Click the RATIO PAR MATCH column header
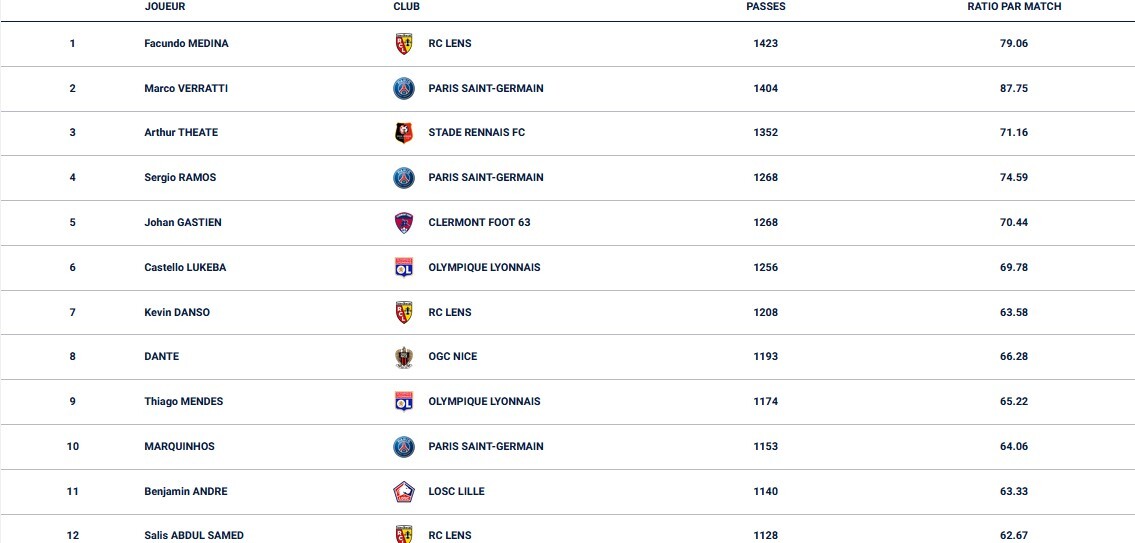Viewport: 1135px width, 543px height. click(x=1014, y=7)
